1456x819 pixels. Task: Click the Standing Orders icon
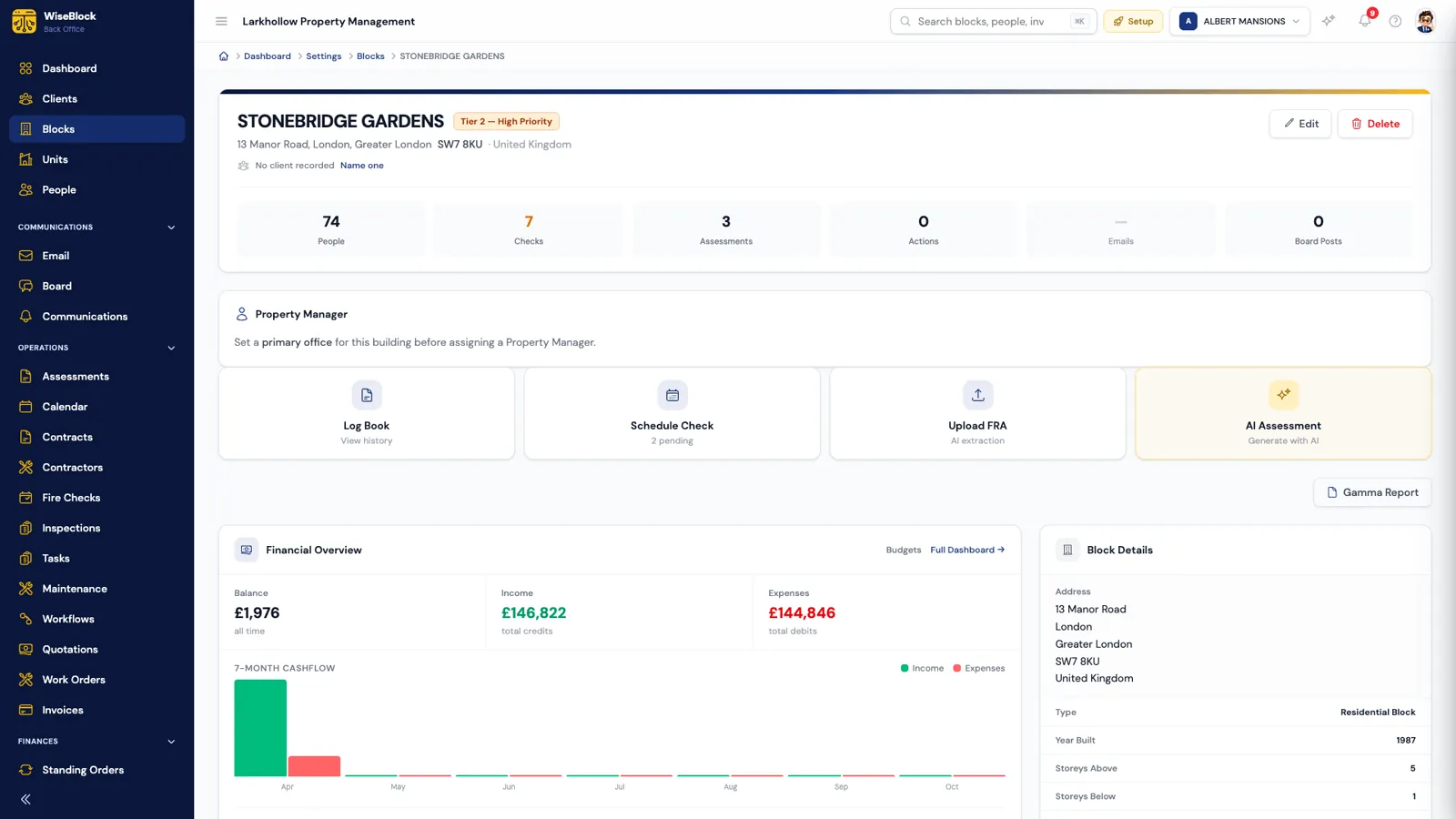25,770
